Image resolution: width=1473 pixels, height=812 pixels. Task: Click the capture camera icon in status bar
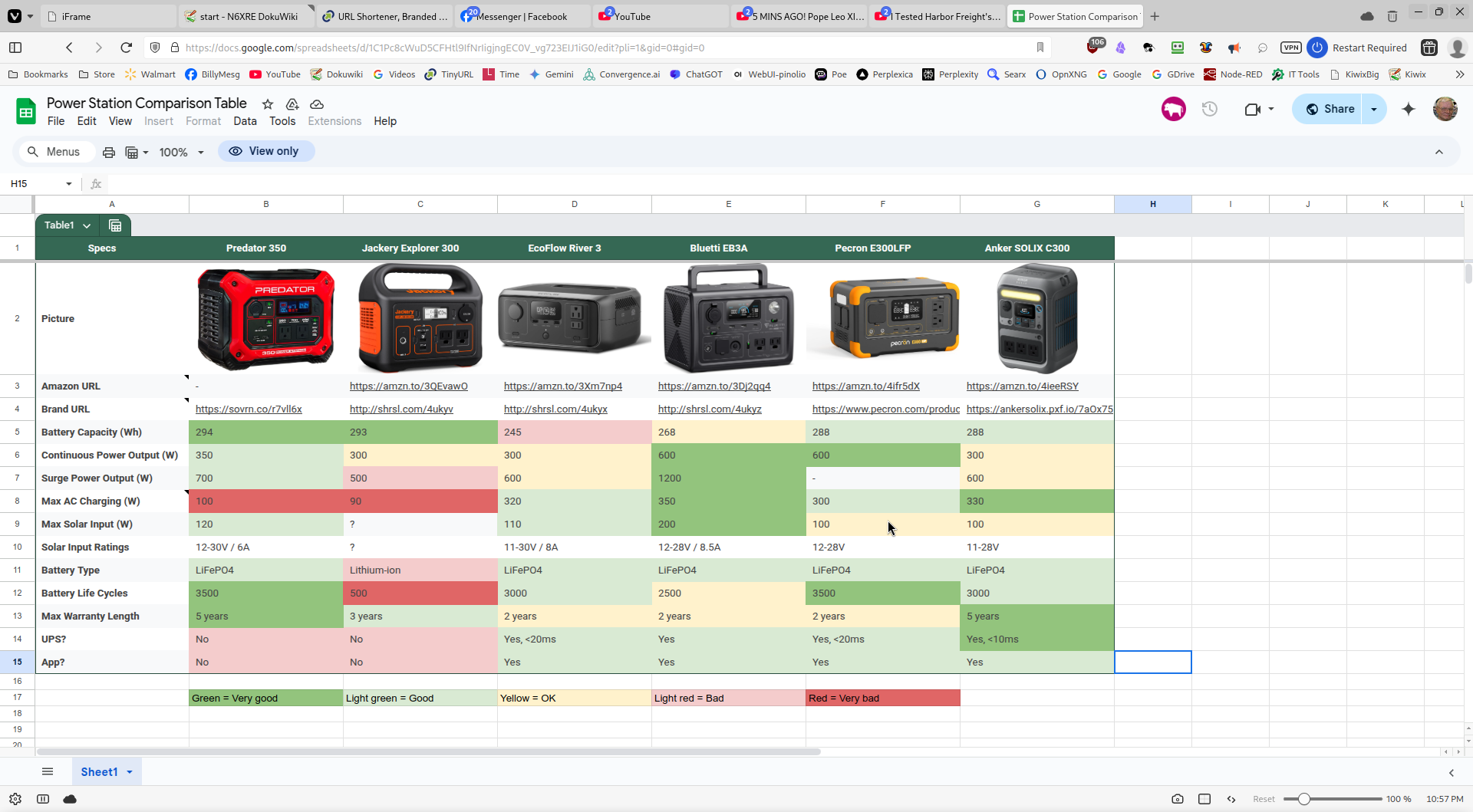(x=1178, y=799)
